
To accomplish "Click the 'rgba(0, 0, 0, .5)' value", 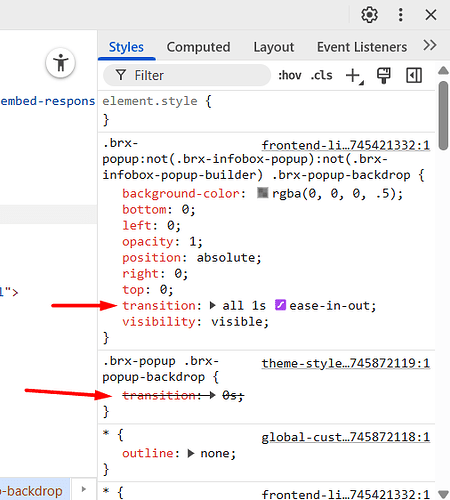I will 334,193.
